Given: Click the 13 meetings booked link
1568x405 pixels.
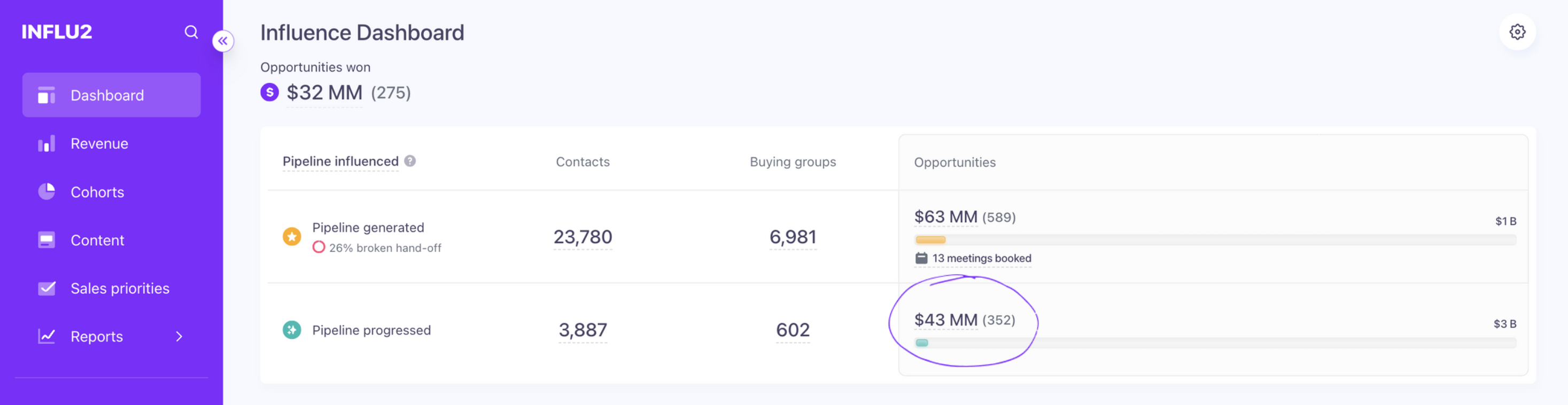Looking at the screenshot, I should (981, 259).
